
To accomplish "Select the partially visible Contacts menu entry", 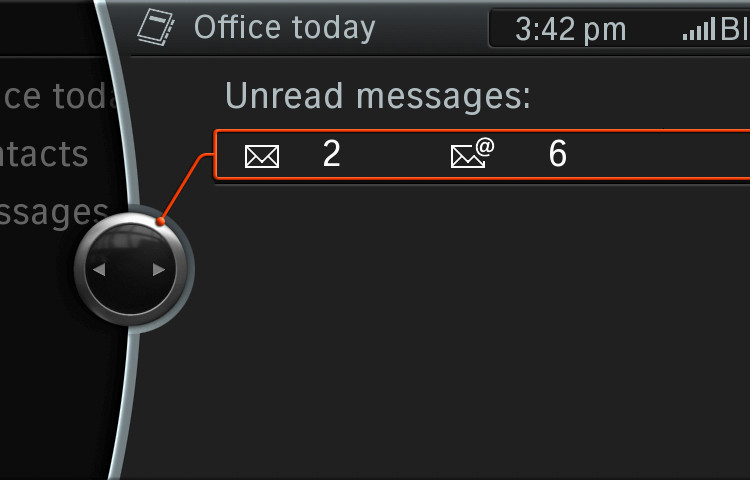I will 44,154.
